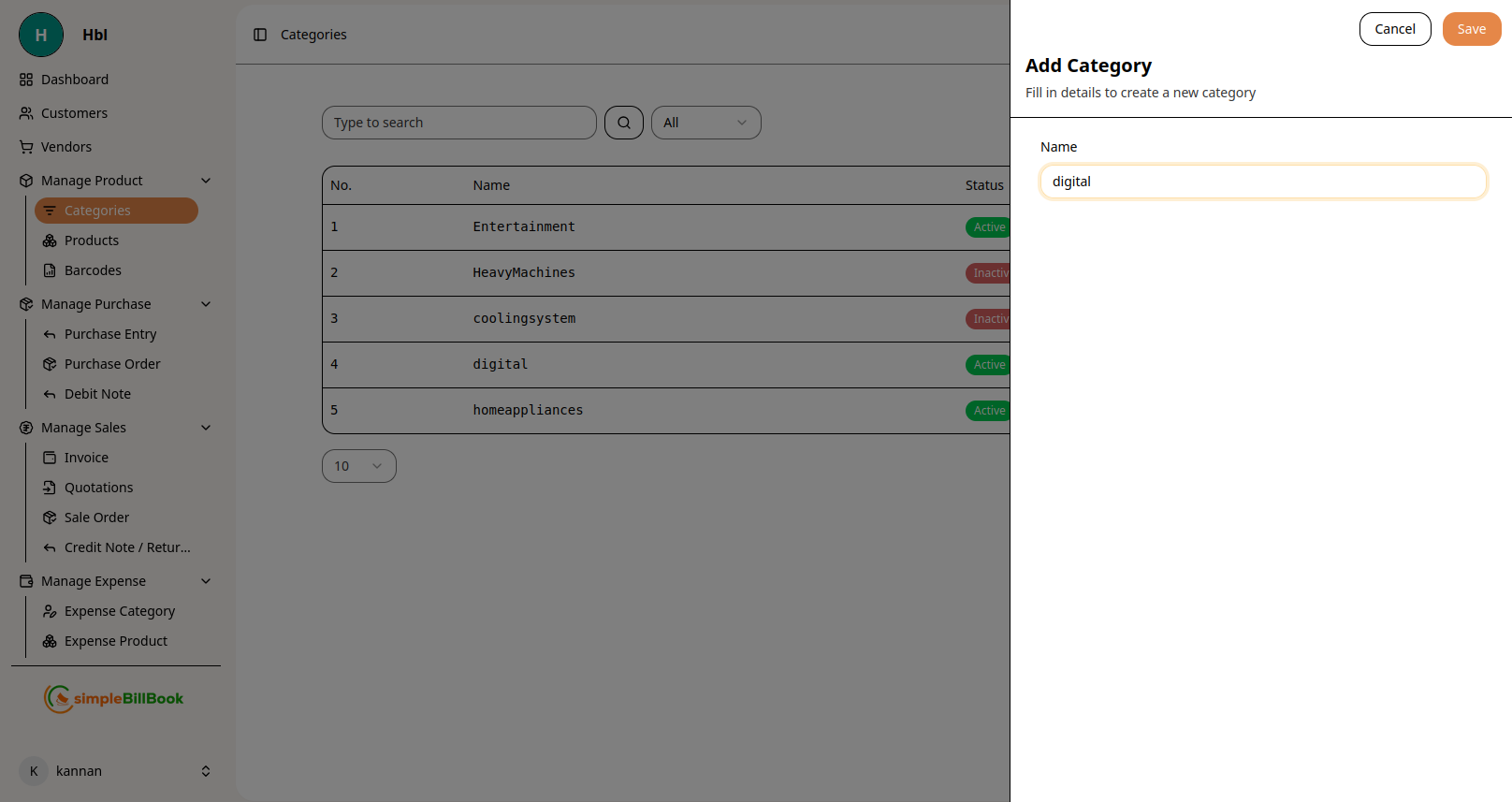Click the magnifier search button
The width and height of the screenshot is (1512, 802).
(x=624, y=123)
